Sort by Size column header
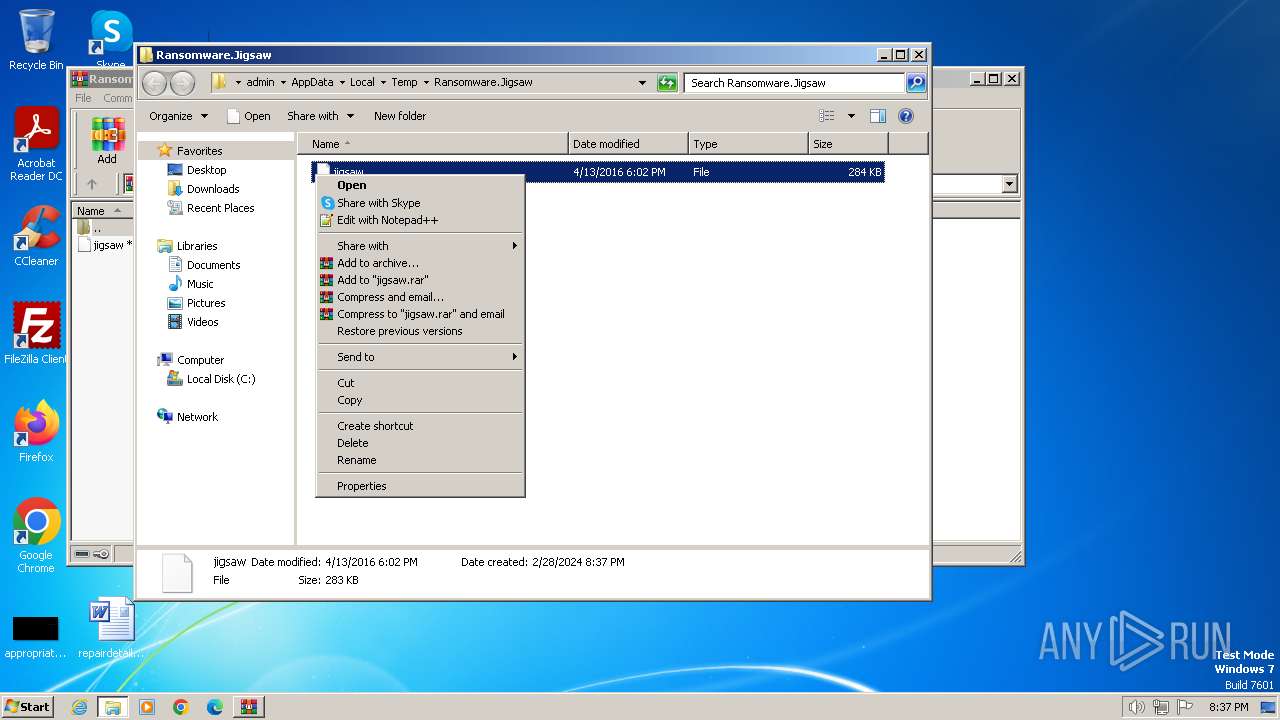 pyautogui.click(x=848, y=144)
